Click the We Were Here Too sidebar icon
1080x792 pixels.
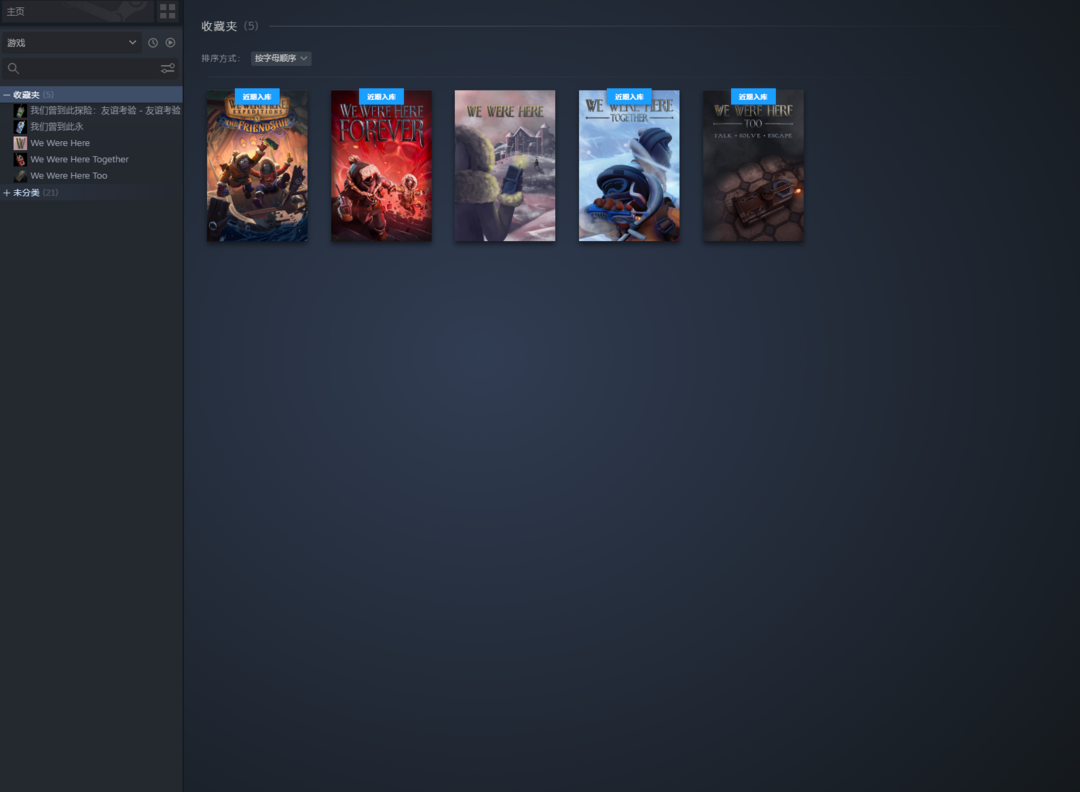point(20,176)
